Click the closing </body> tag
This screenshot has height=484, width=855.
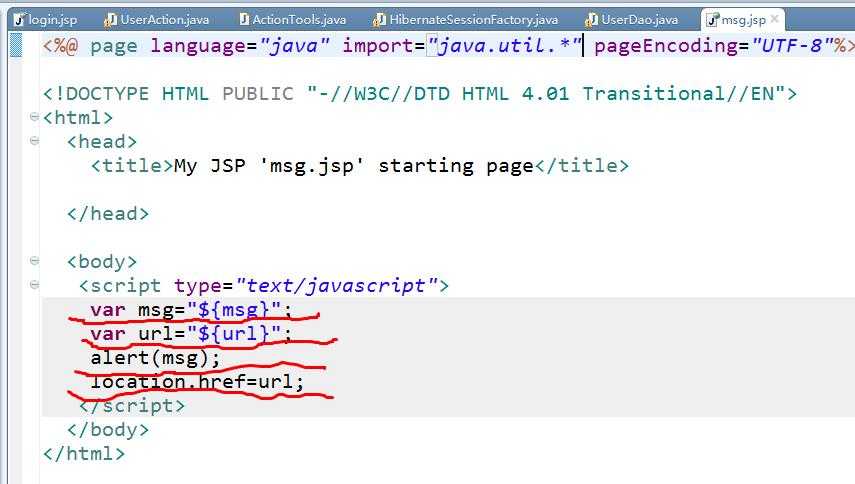point(107,429)
